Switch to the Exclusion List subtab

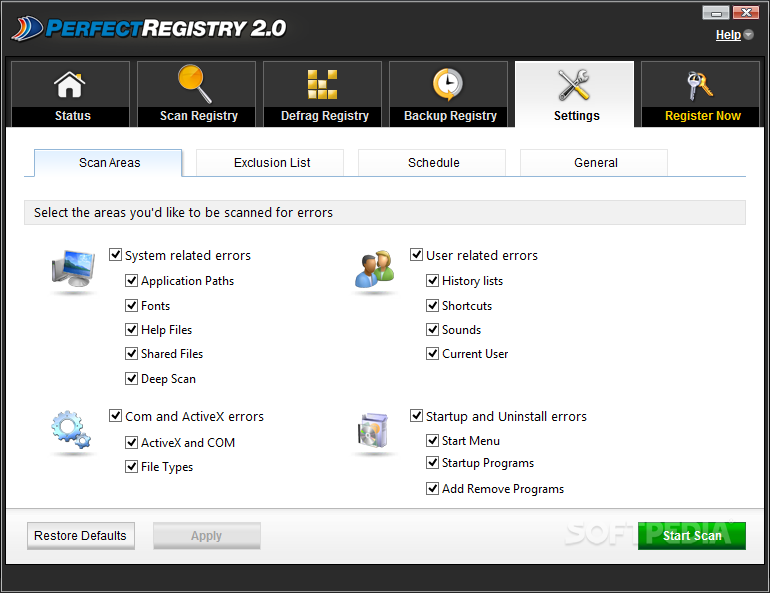270,162
